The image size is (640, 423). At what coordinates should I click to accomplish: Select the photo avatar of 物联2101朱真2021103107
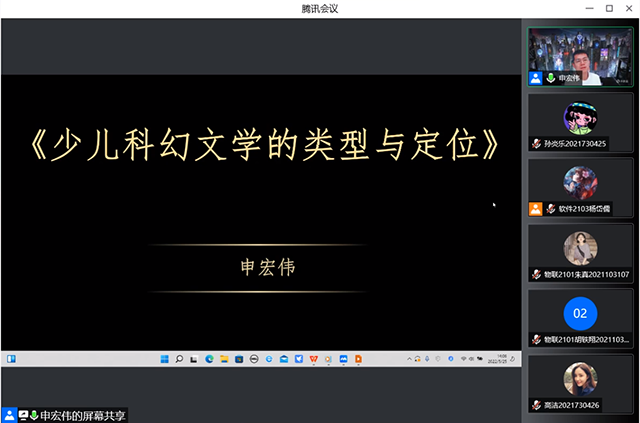tap(580, 248)
